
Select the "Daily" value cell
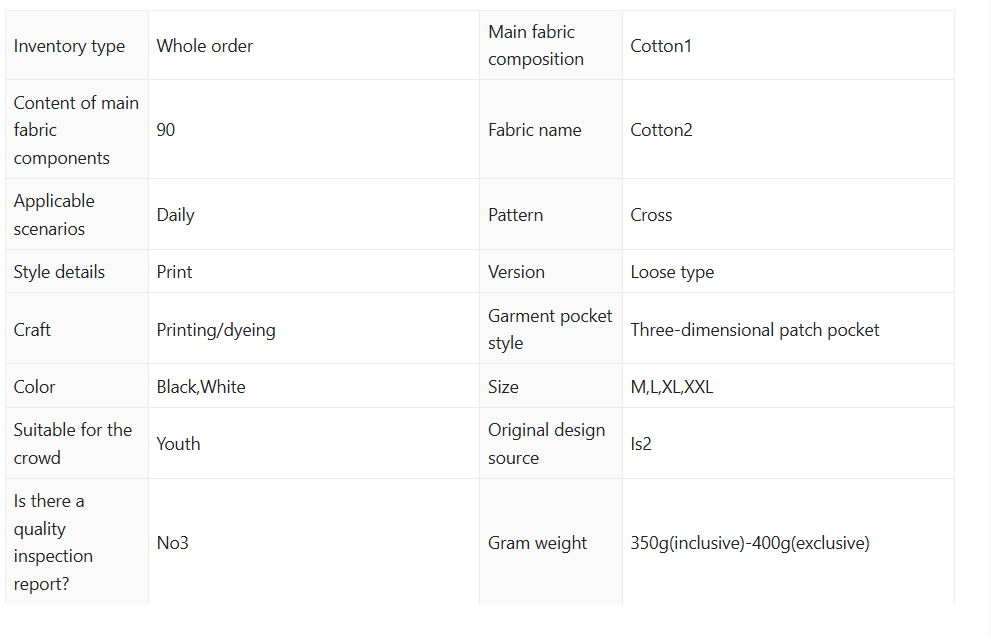pyautogui.click(x=176, y=215)
